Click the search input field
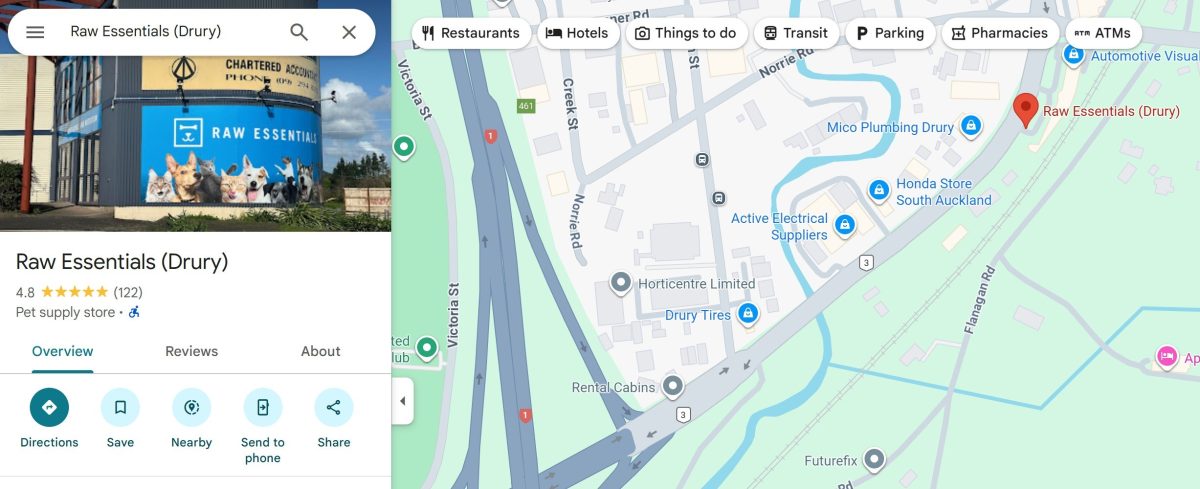The width and height of the screenshot is (1200, 489). [170, 32]
